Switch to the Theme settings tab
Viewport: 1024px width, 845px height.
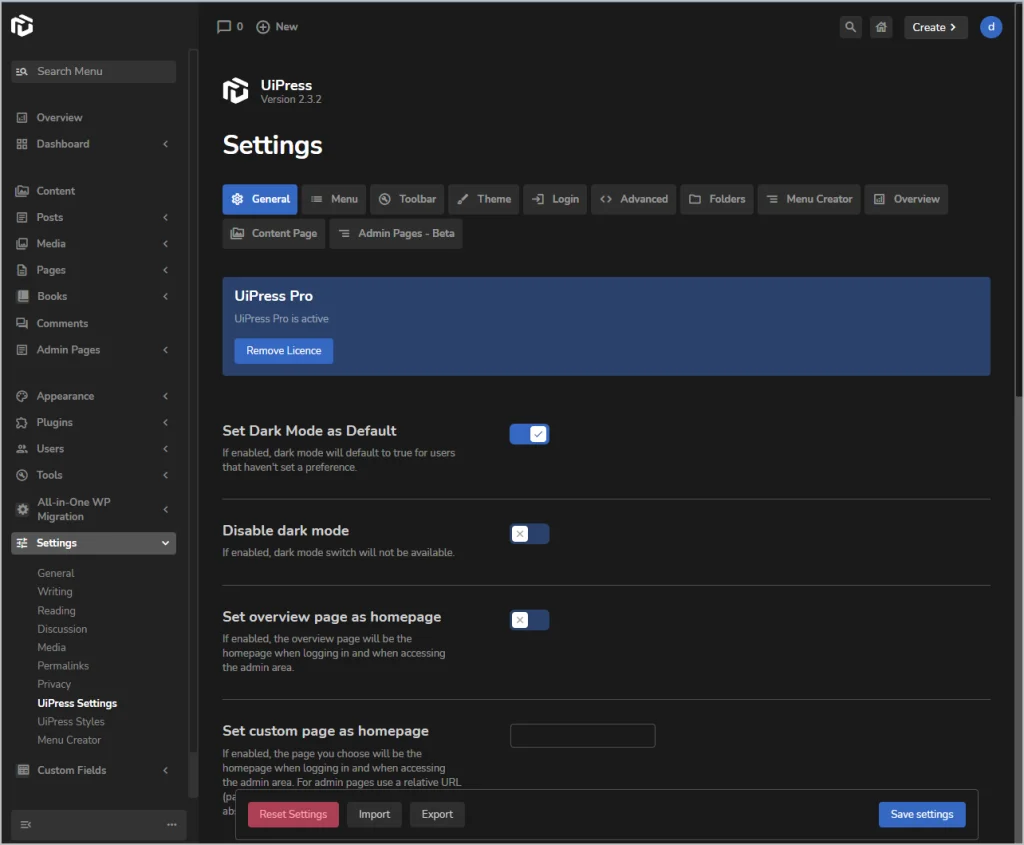pos(483,199)
